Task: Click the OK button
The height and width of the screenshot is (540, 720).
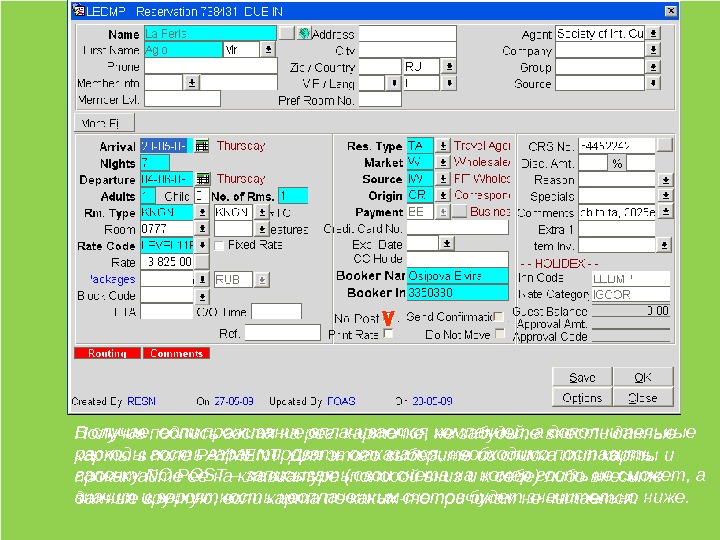Action: [643, 377]
